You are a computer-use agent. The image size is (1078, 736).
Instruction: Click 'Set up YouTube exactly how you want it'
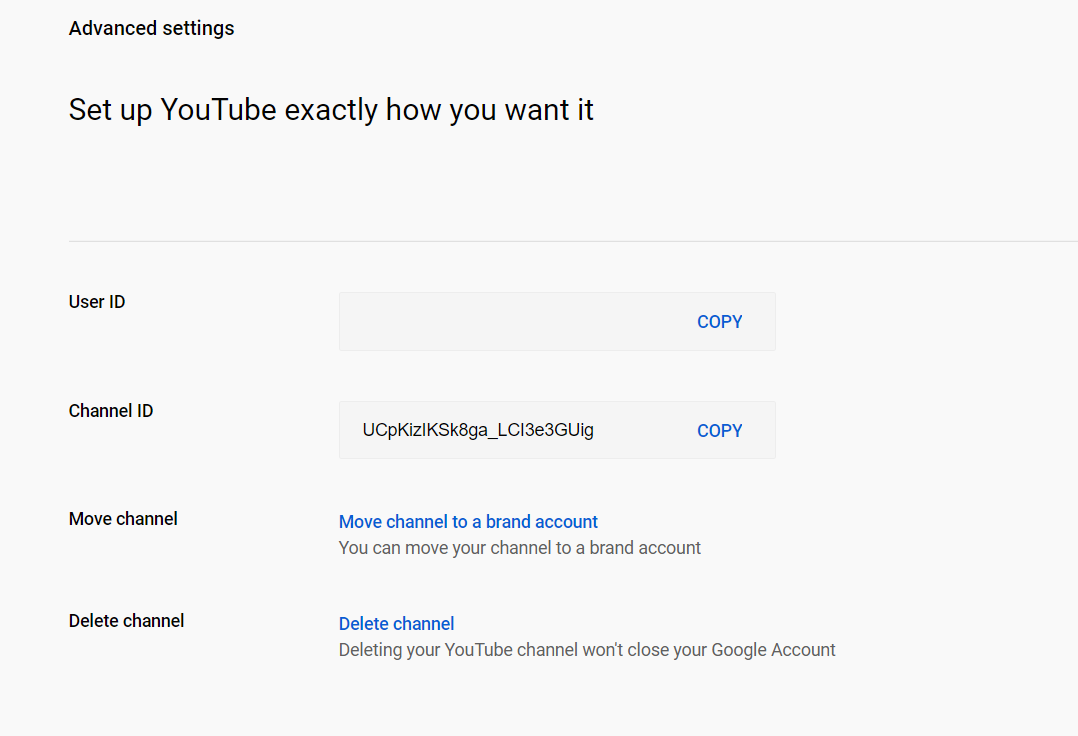click(331, 110)
